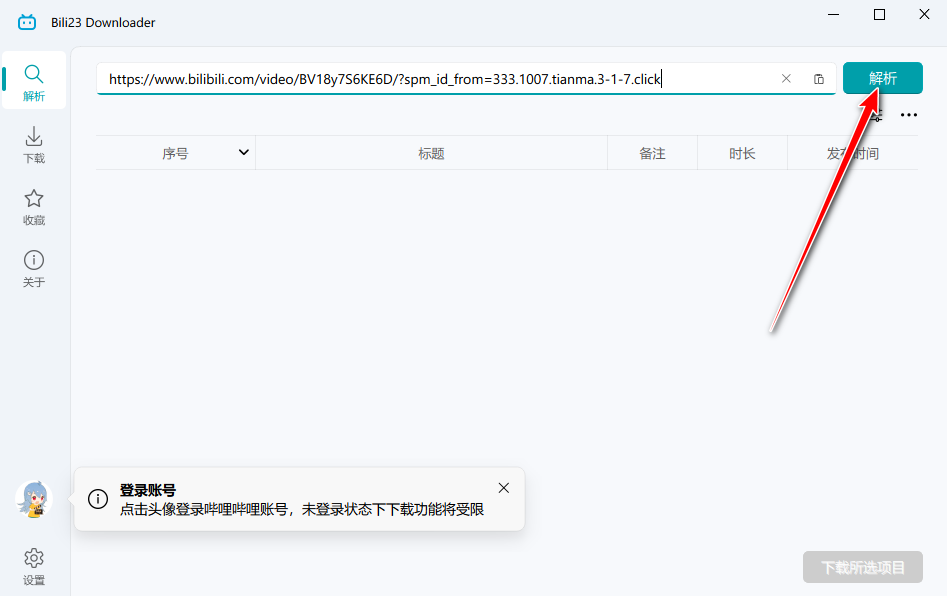
Task: Open the 收藏 favorites page in sidebar
Action: pyautogui.click(x=34, y=207)
